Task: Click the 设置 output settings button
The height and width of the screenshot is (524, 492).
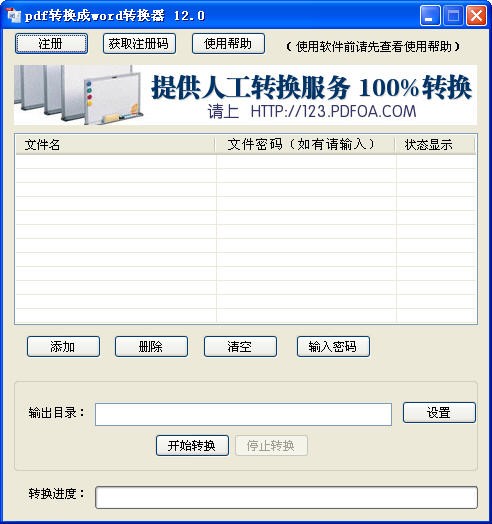Action: pos(439,413)
